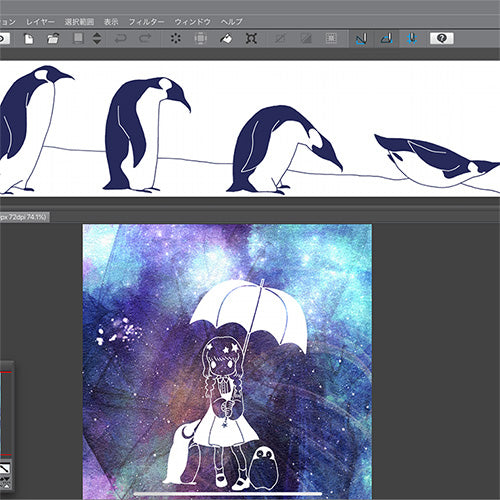Click the Clear Outside Selection icon
This screenshot has height=500, width=500.
[x=200, y=39]
